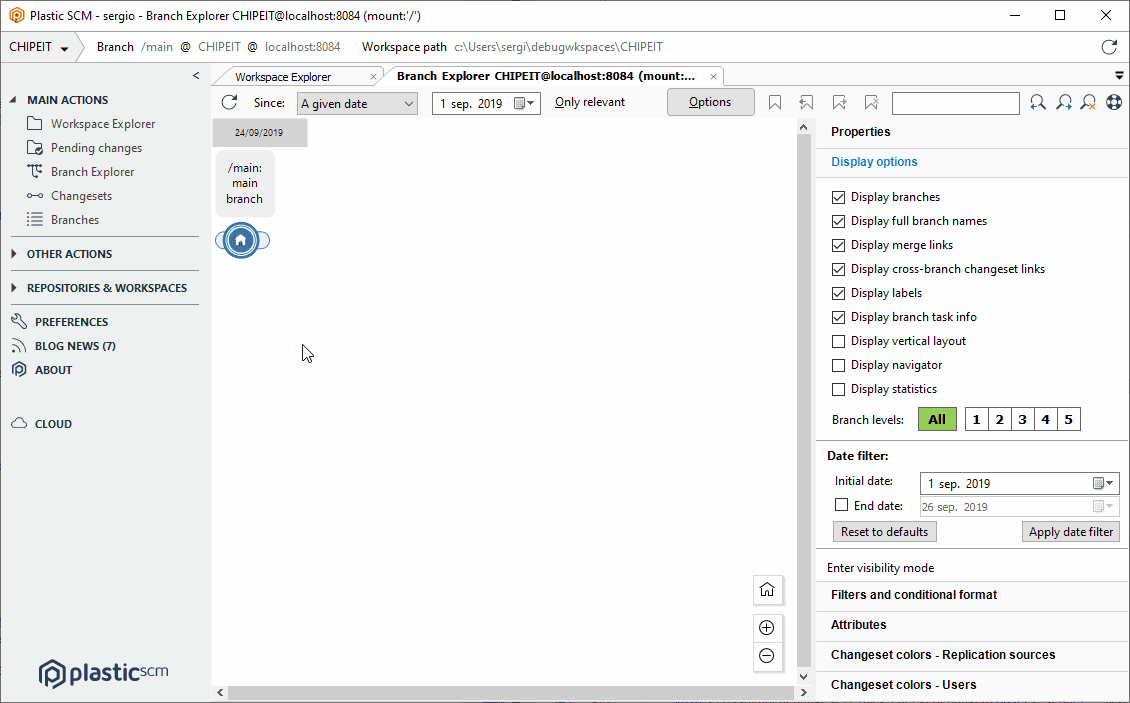
Task: Refresh the Branch Explorer diagram
Action: [228, 101]
